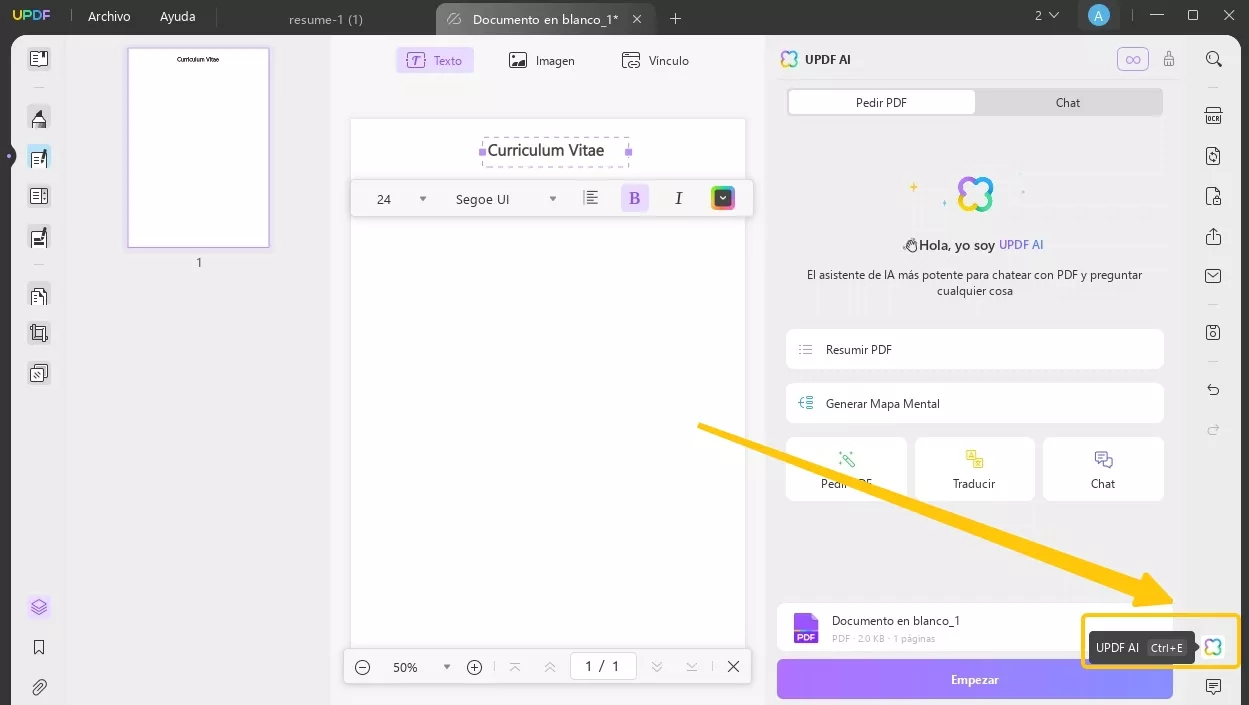Click the Empezar button
This screenshot has width=1249, height=705.
click(x=975, y=679)
